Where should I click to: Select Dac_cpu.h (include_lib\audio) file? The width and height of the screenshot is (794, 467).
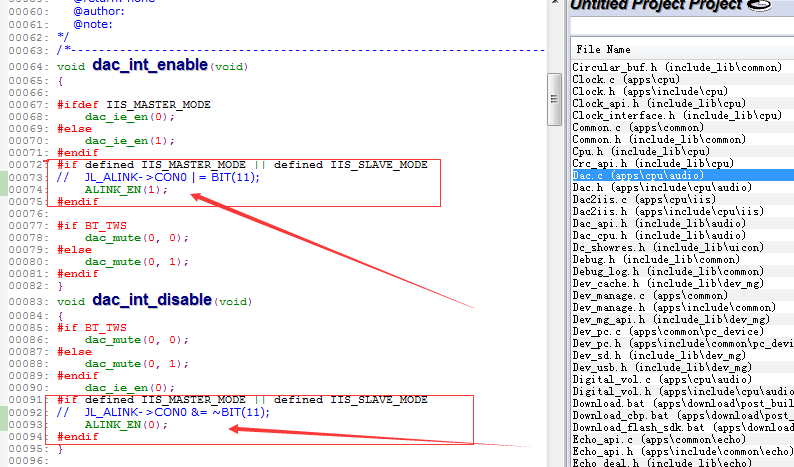click(x=659, y=236)
